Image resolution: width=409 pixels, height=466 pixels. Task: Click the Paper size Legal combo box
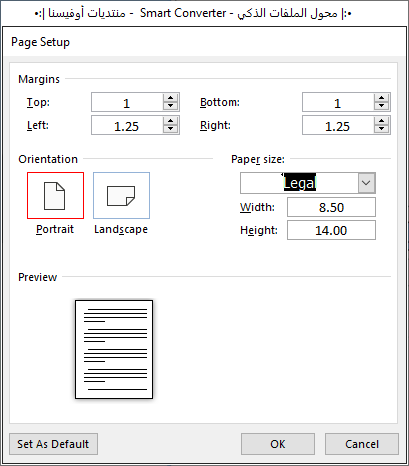[308, 183]
